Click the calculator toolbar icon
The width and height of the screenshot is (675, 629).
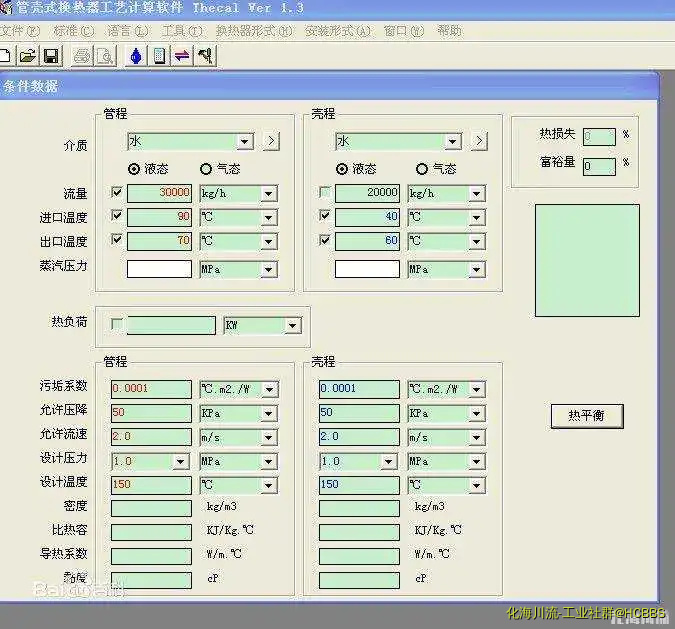coord(159,56)
